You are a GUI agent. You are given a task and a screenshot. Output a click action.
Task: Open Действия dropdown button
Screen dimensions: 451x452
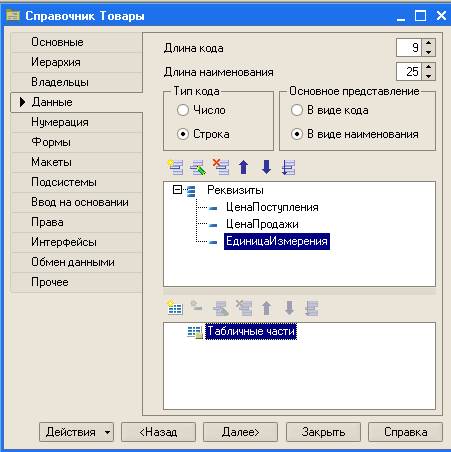76,432
